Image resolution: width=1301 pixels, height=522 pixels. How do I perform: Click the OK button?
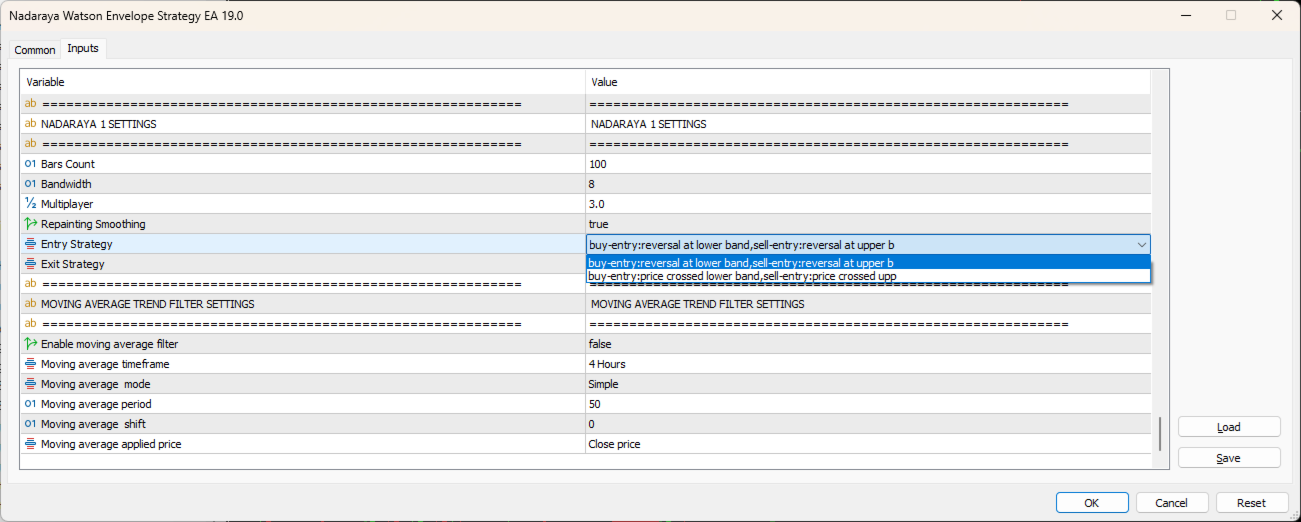click(x=1092, y=503)
